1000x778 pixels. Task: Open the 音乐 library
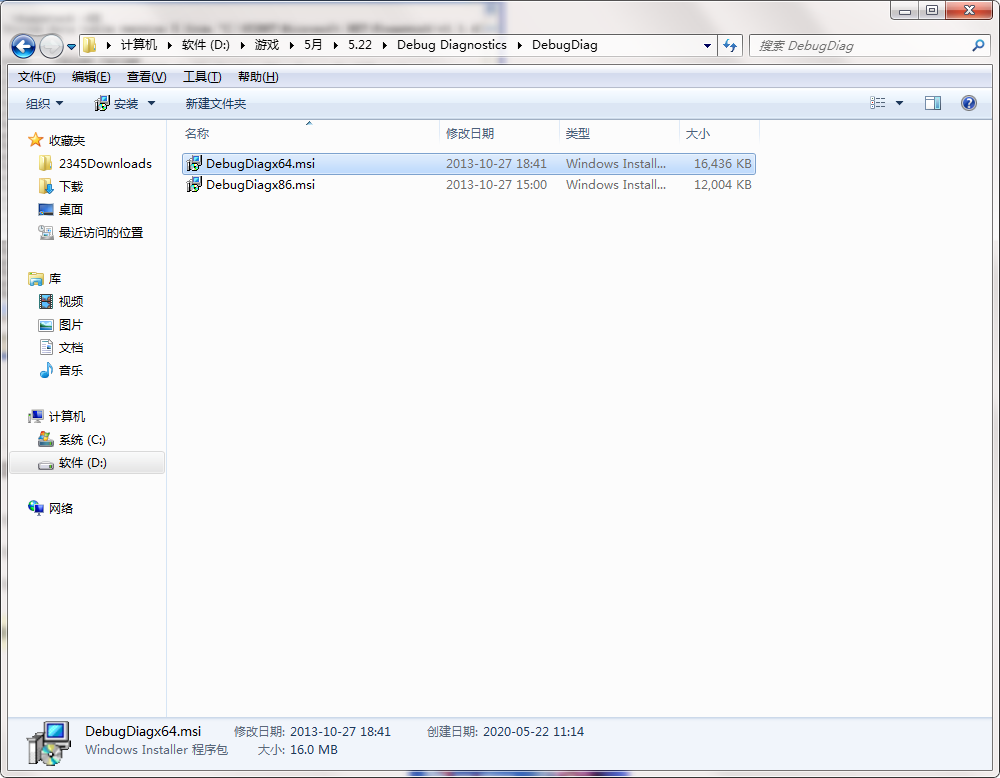click(71, 371)
